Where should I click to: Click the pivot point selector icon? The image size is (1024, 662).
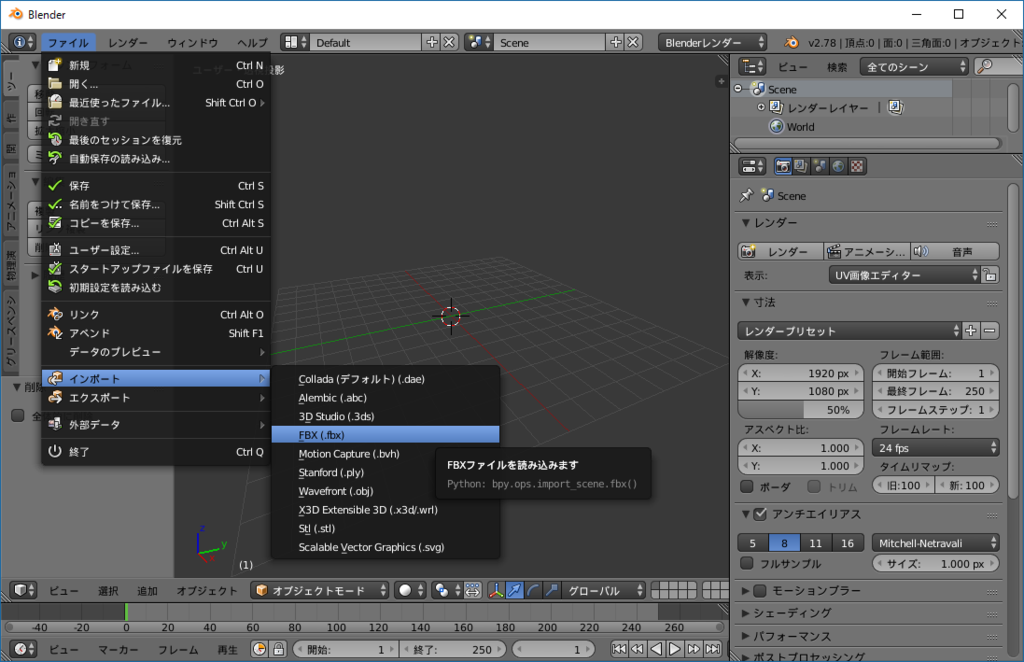[447, 590]
